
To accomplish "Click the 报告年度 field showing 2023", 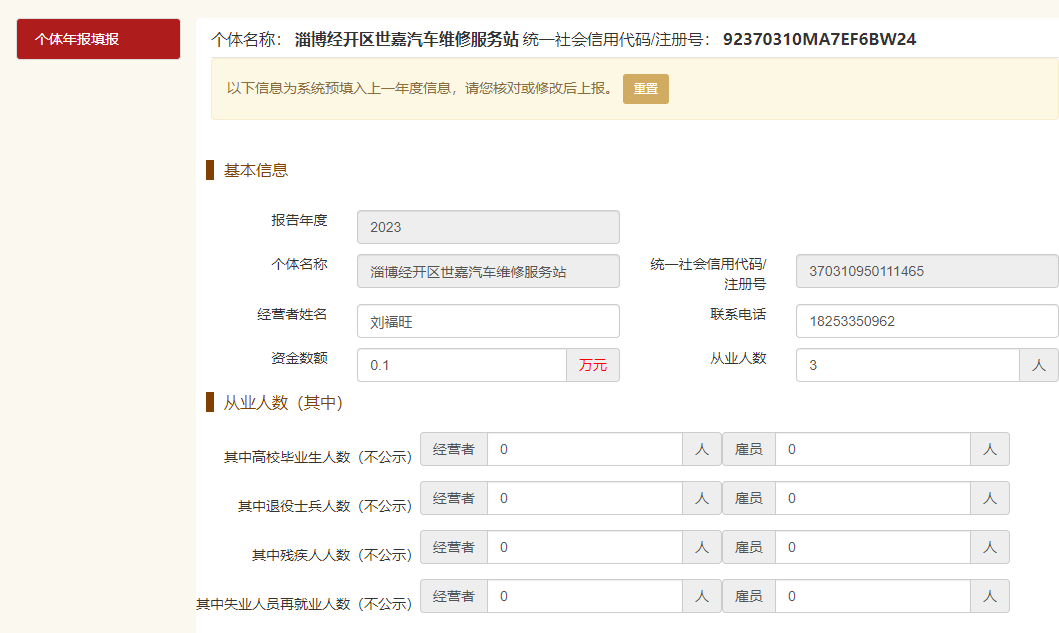I will (488, 227).
